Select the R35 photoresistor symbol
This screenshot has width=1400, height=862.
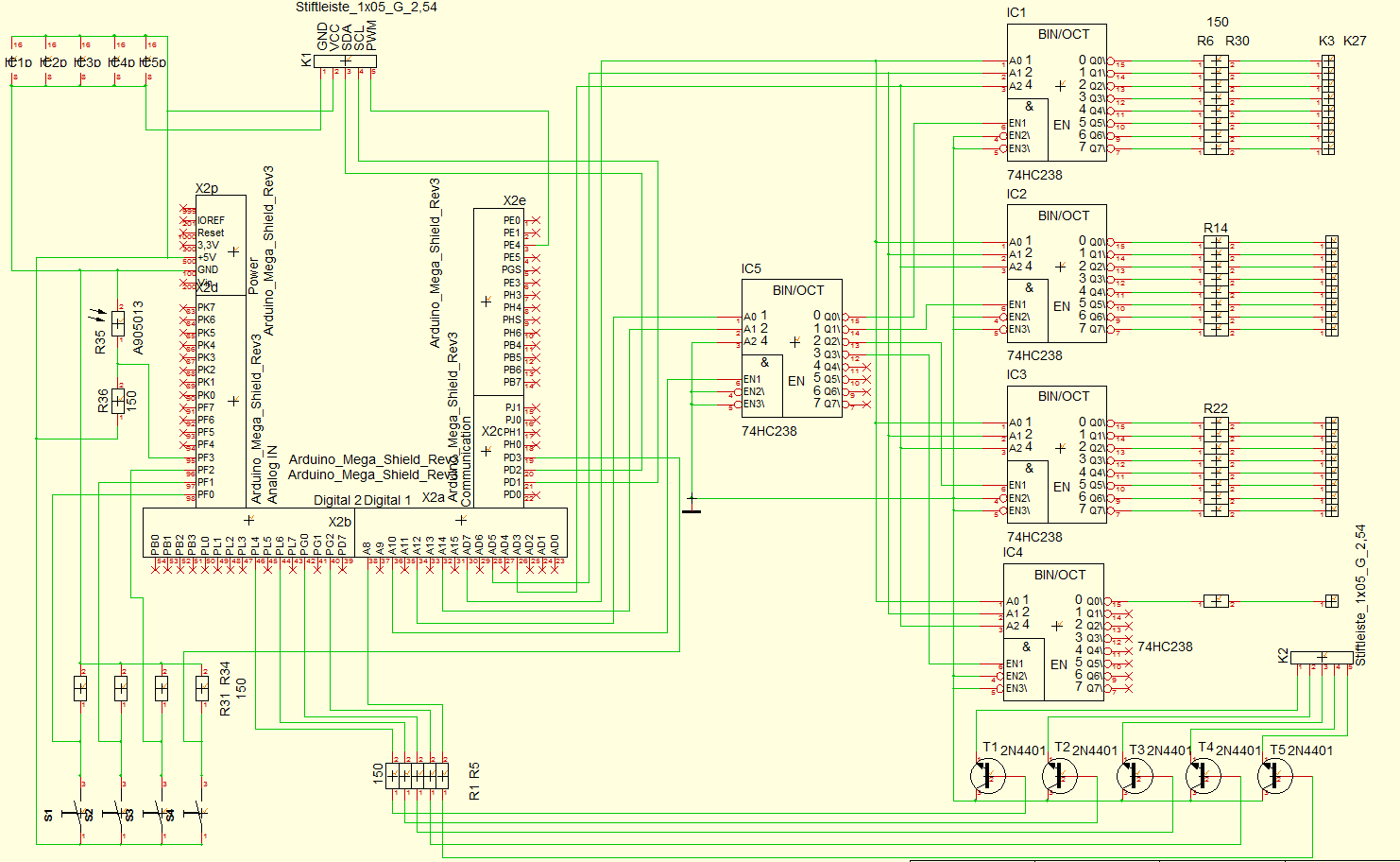(117, 323)
